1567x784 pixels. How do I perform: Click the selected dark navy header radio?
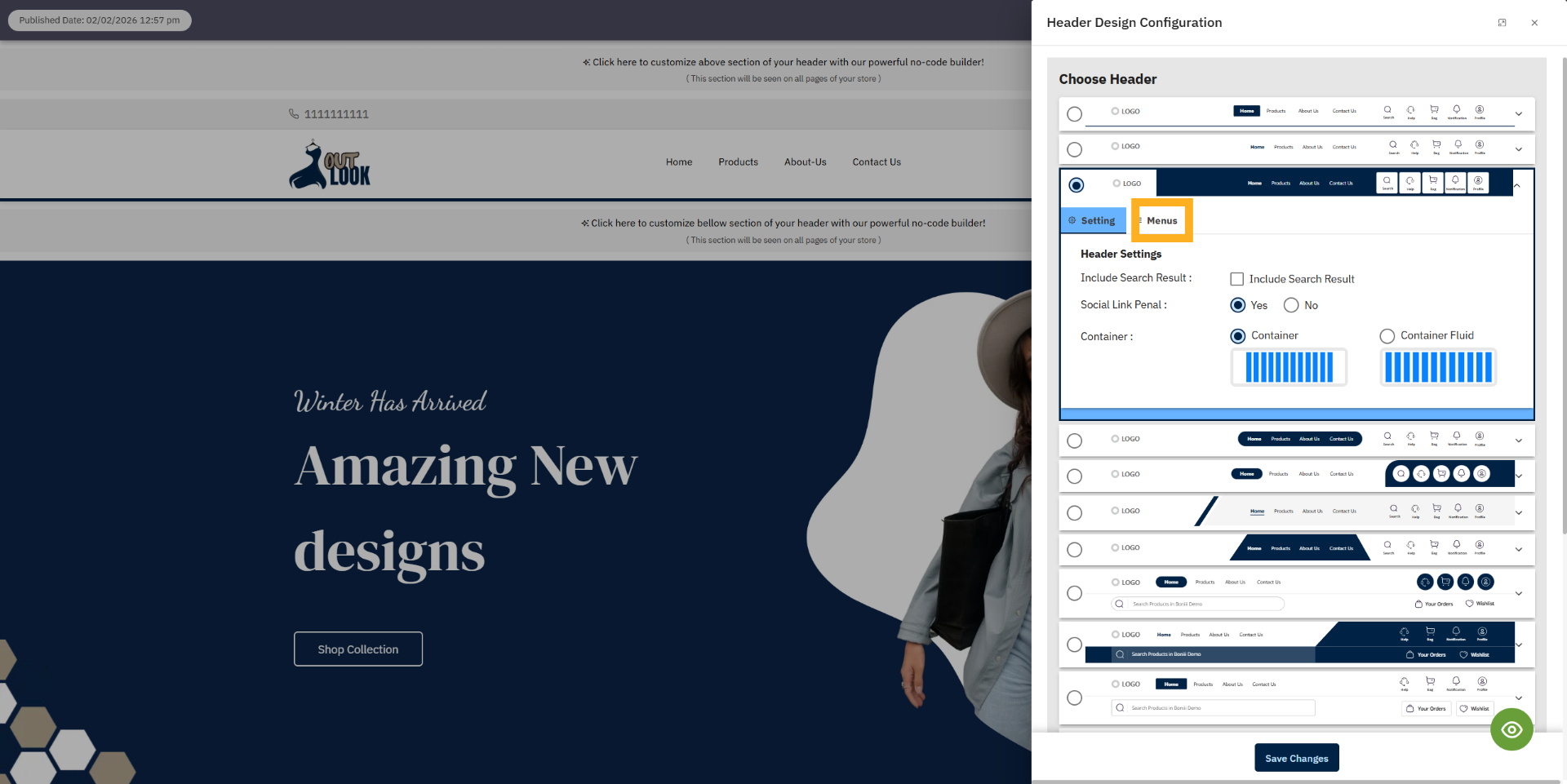(x=1076, y=185)
